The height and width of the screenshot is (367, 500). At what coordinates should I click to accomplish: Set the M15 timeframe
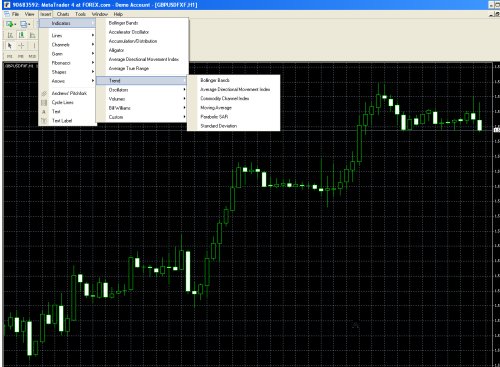(32, 56)
